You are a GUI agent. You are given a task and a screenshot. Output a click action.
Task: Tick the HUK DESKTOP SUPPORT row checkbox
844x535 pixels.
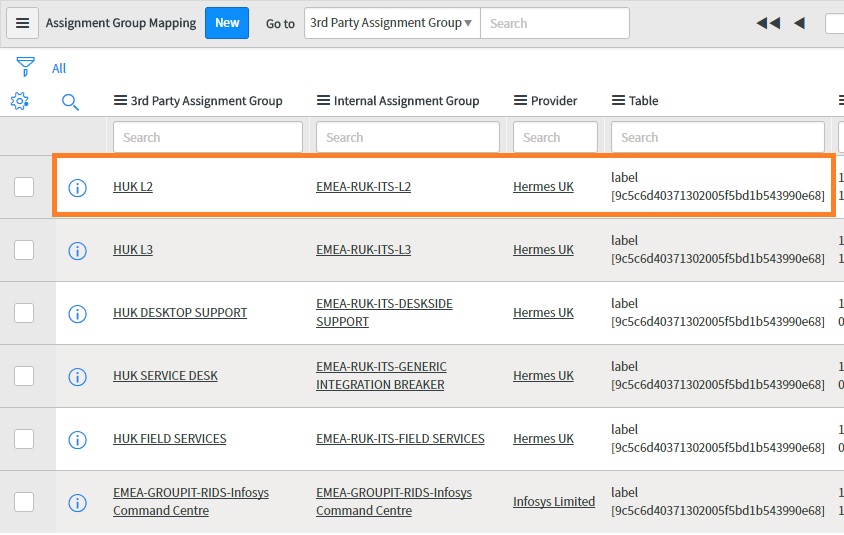click(x=24, y=313)
